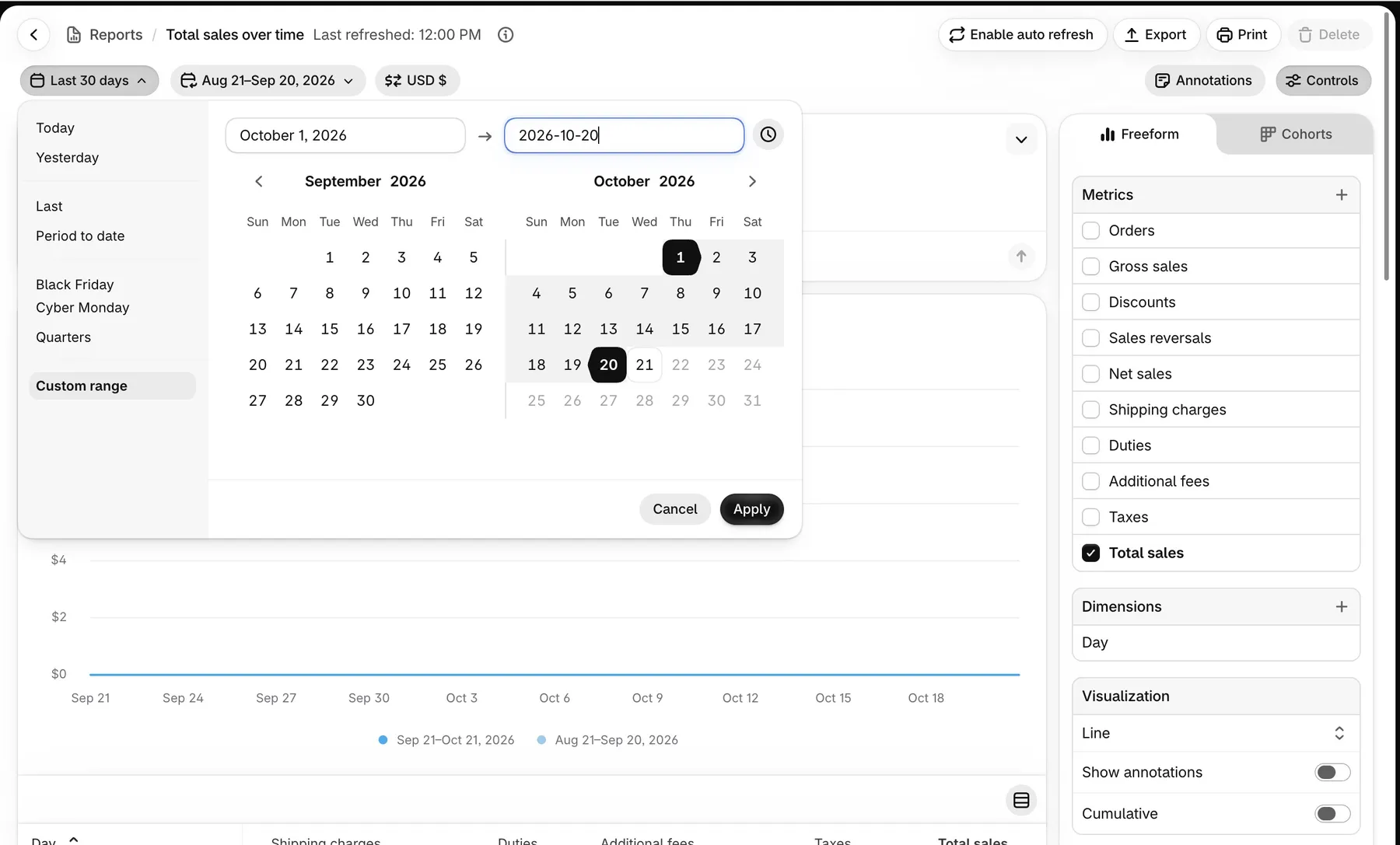Select Custom range option

(113, 386)
